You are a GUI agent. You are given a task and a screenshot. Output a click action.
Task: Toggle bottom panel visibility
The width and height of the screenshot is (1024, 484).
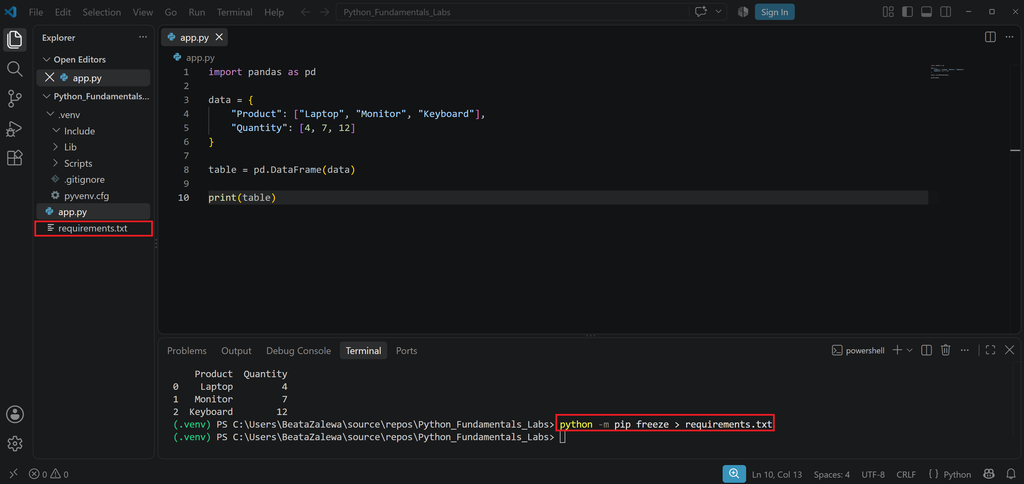point(926,12)
